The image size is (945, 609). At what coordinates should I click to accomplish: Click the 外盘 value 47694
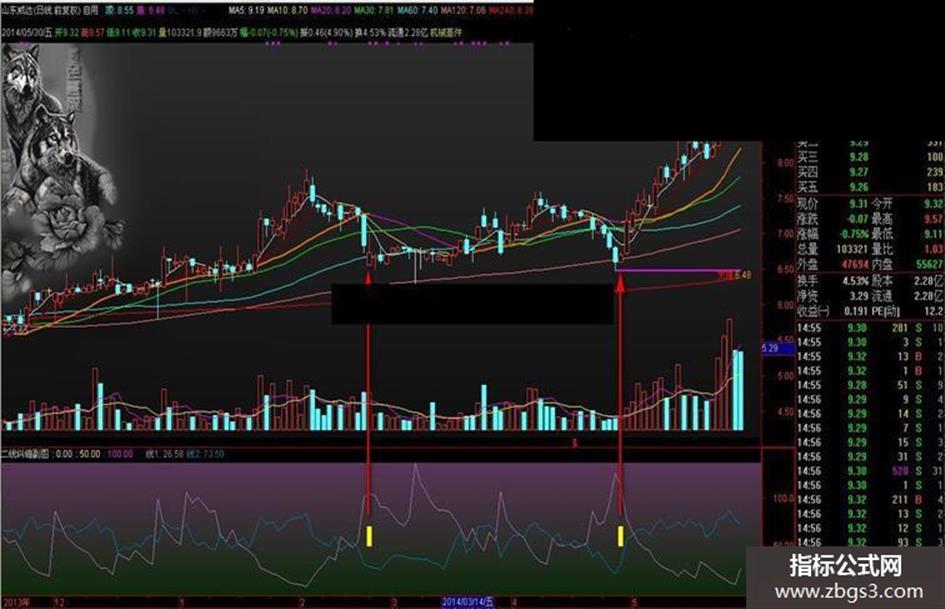(x=855, y=264)
